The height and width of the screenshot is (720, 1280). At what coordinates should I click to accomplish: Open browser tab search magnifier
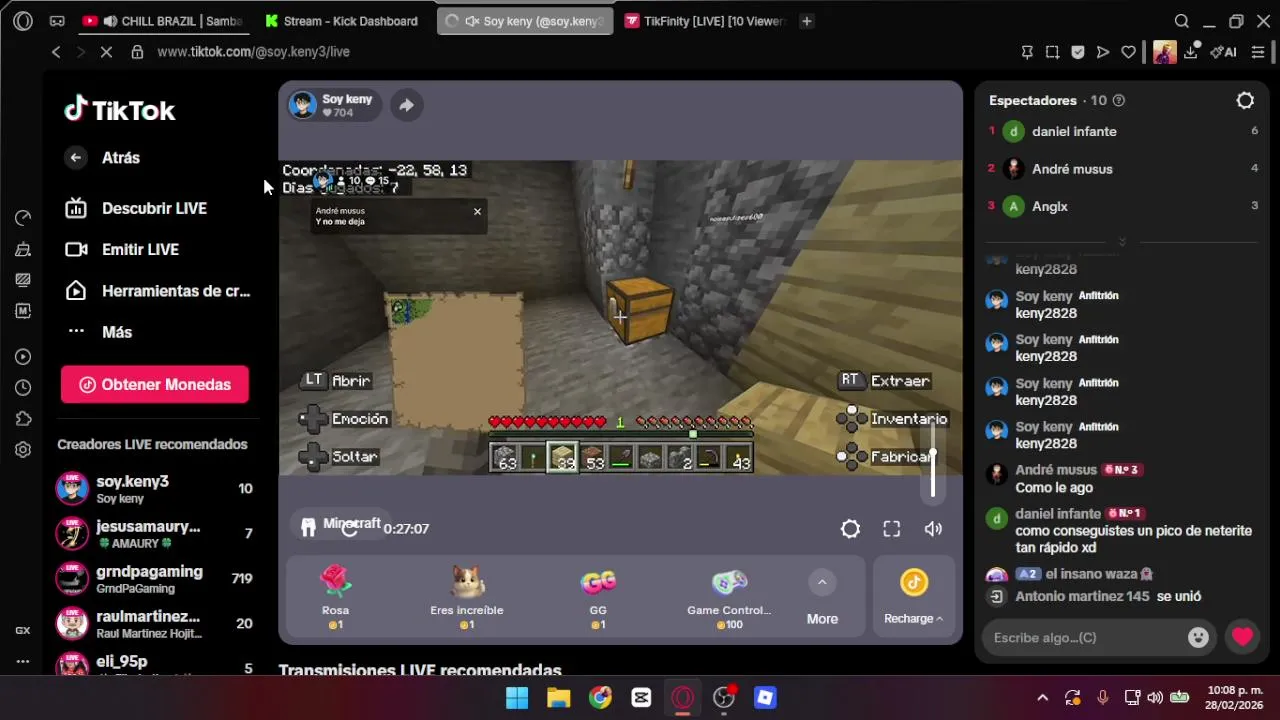tap(1181, 21)
